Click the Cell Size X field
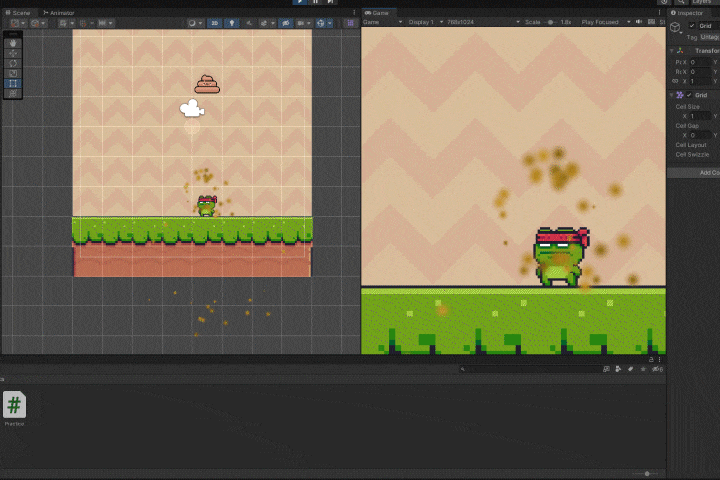The width and height of the screenshot is (720, 480). point(700,116)
